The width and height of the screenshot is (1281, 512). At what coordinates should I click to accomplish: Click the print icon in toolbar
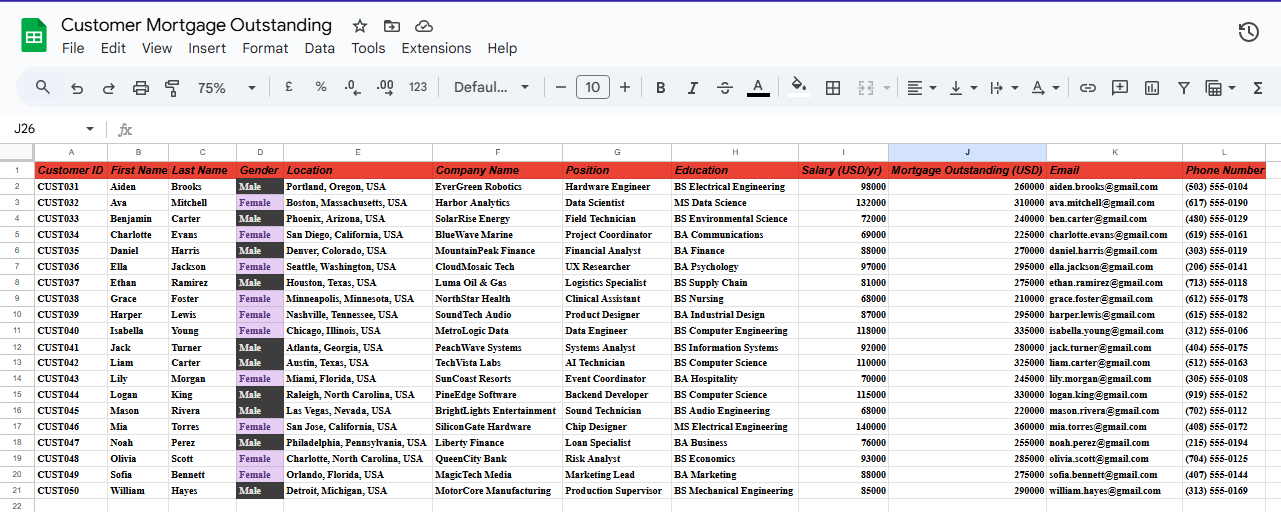pyautogui.click(x=141, y=88)
